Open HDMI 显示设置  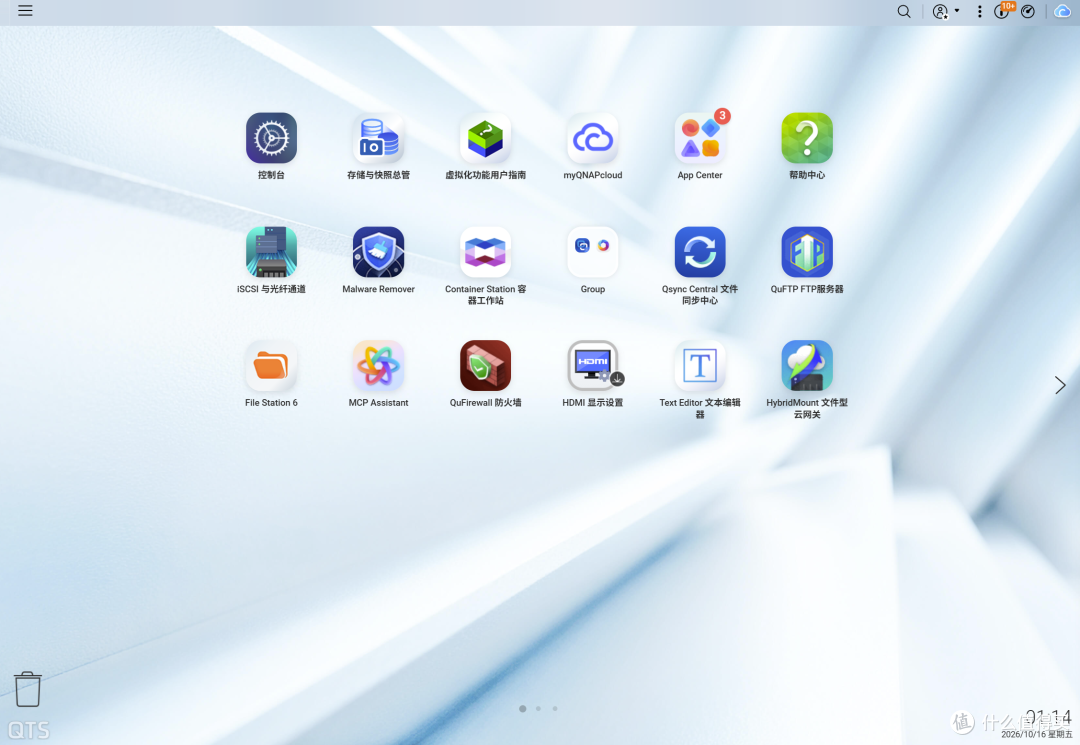pyautogui.click(x=592, y=366)
